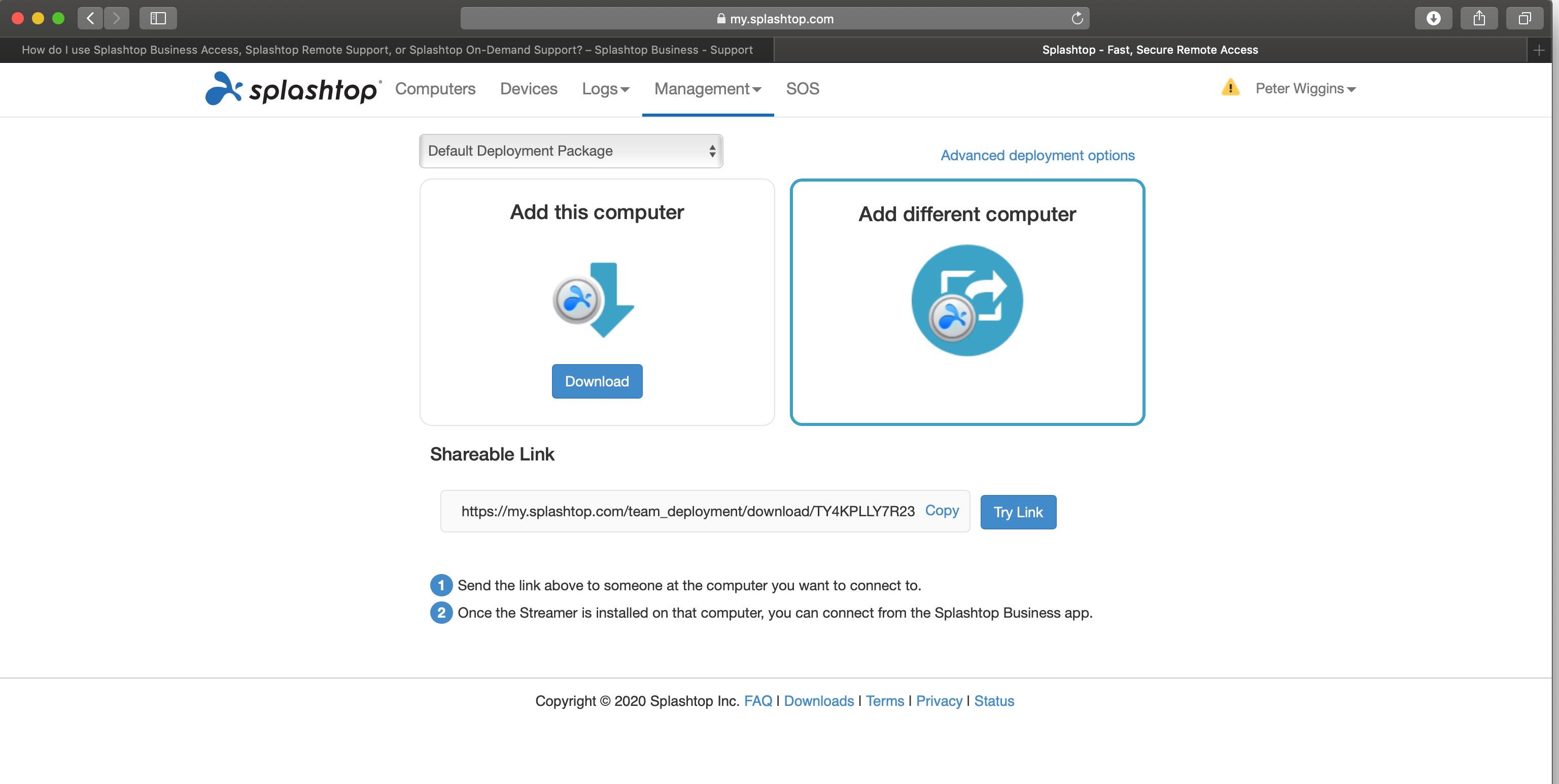
Task: Copy the shareable link
Action: click(942, 510)
